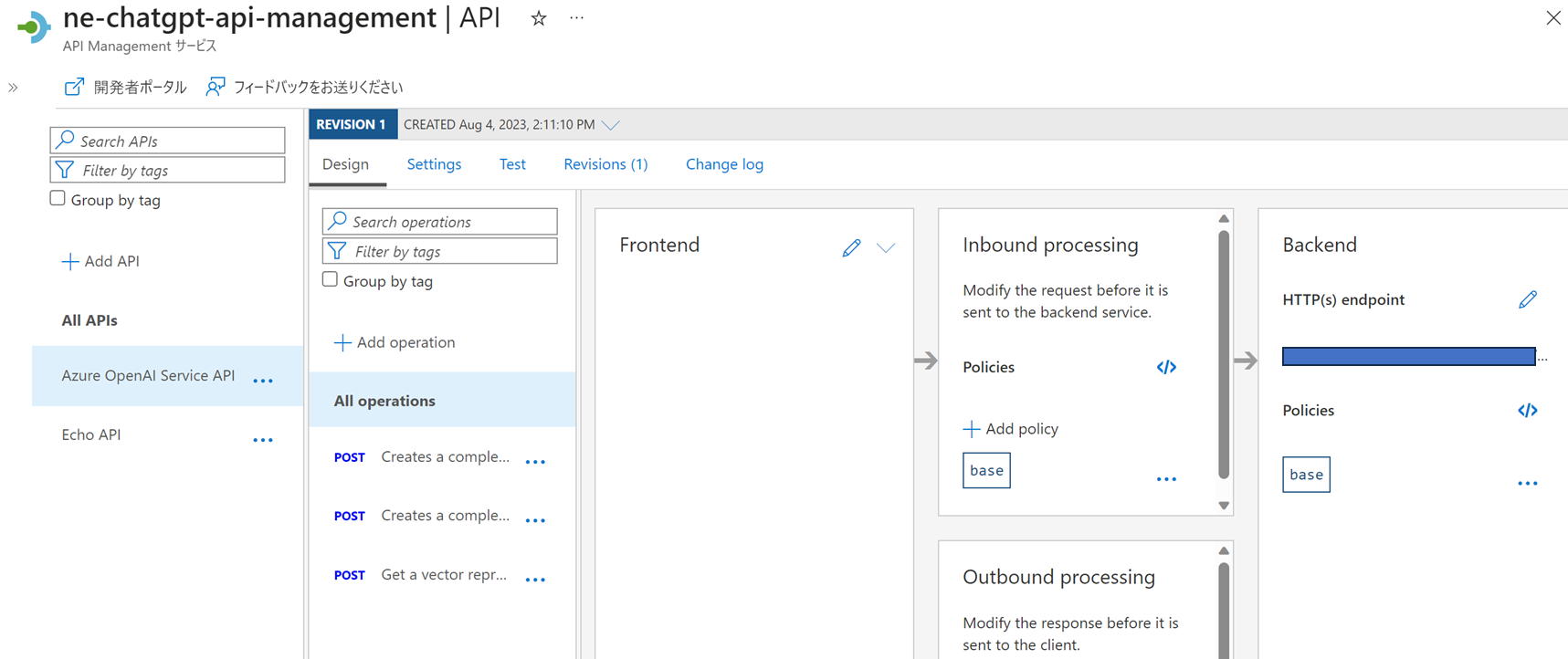Edit Frontend with the pencil icon
The width and height of the screenshot is (1568, 659).
coord(851,247)
